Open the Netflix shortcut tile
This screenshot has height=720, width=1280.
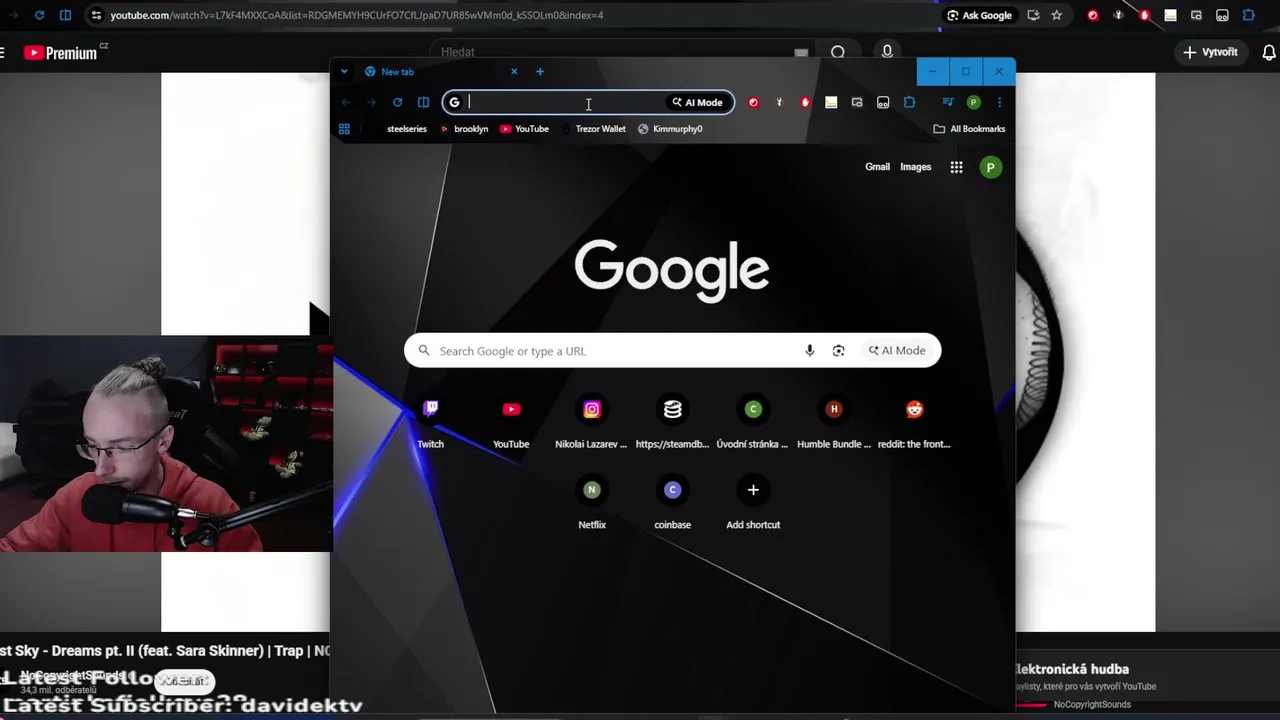coord(591,502)
